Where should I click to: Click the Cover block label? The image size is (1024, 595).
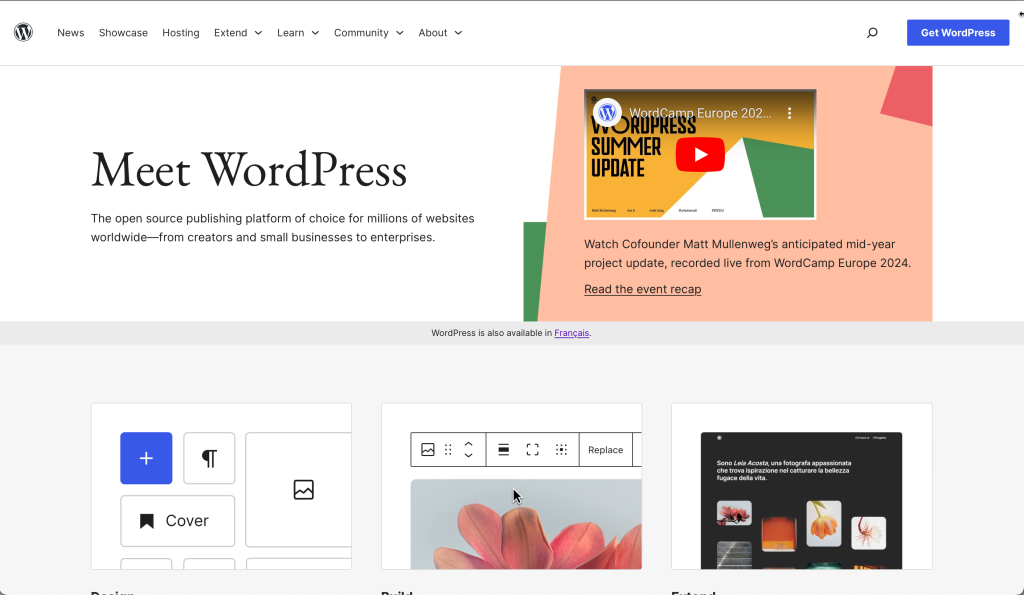click(x=187, y=521)
